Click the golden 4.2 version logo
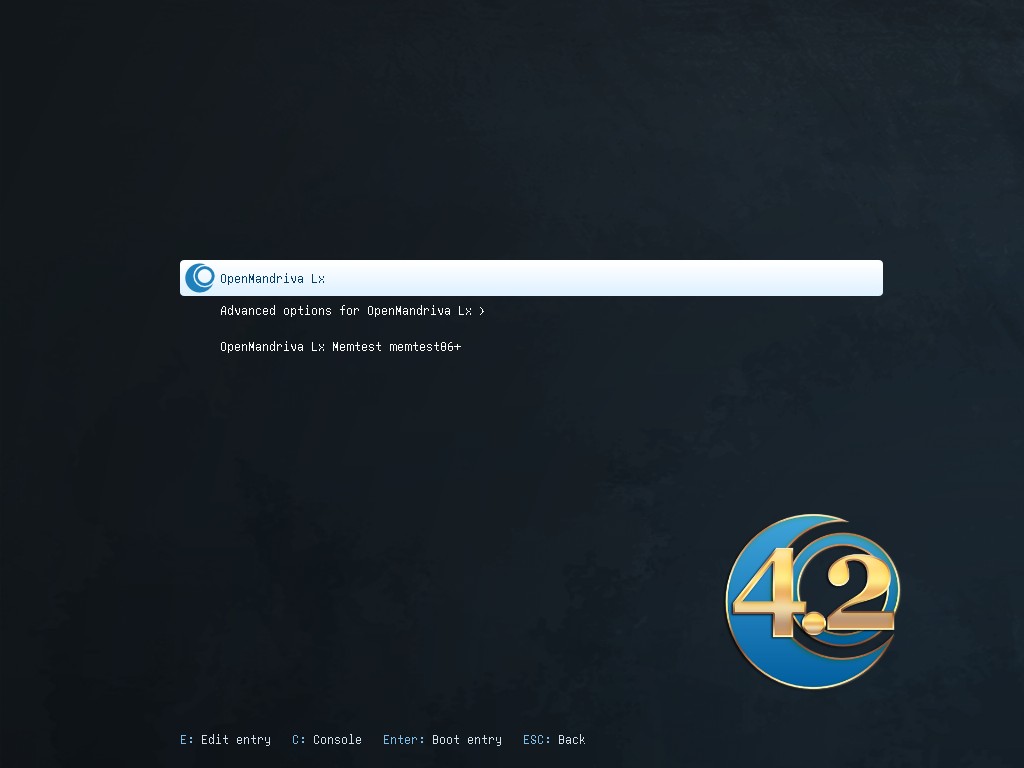The image size is (1024, 768). click(812, 601)
